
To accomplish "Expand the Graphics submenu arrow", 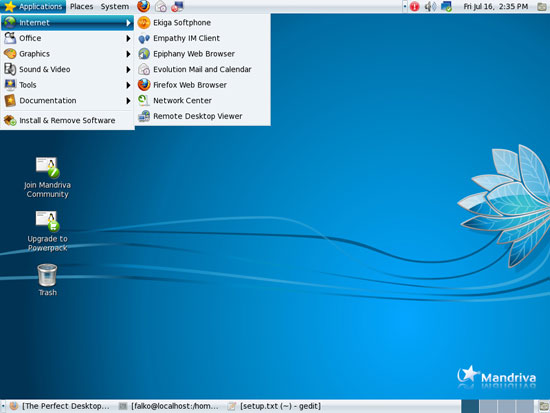I will point(128,54).
